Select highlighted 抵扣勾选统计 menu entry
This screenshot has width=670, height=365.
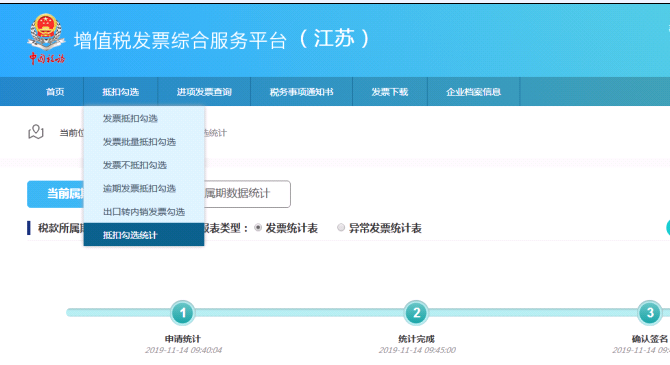coord(144,235)
